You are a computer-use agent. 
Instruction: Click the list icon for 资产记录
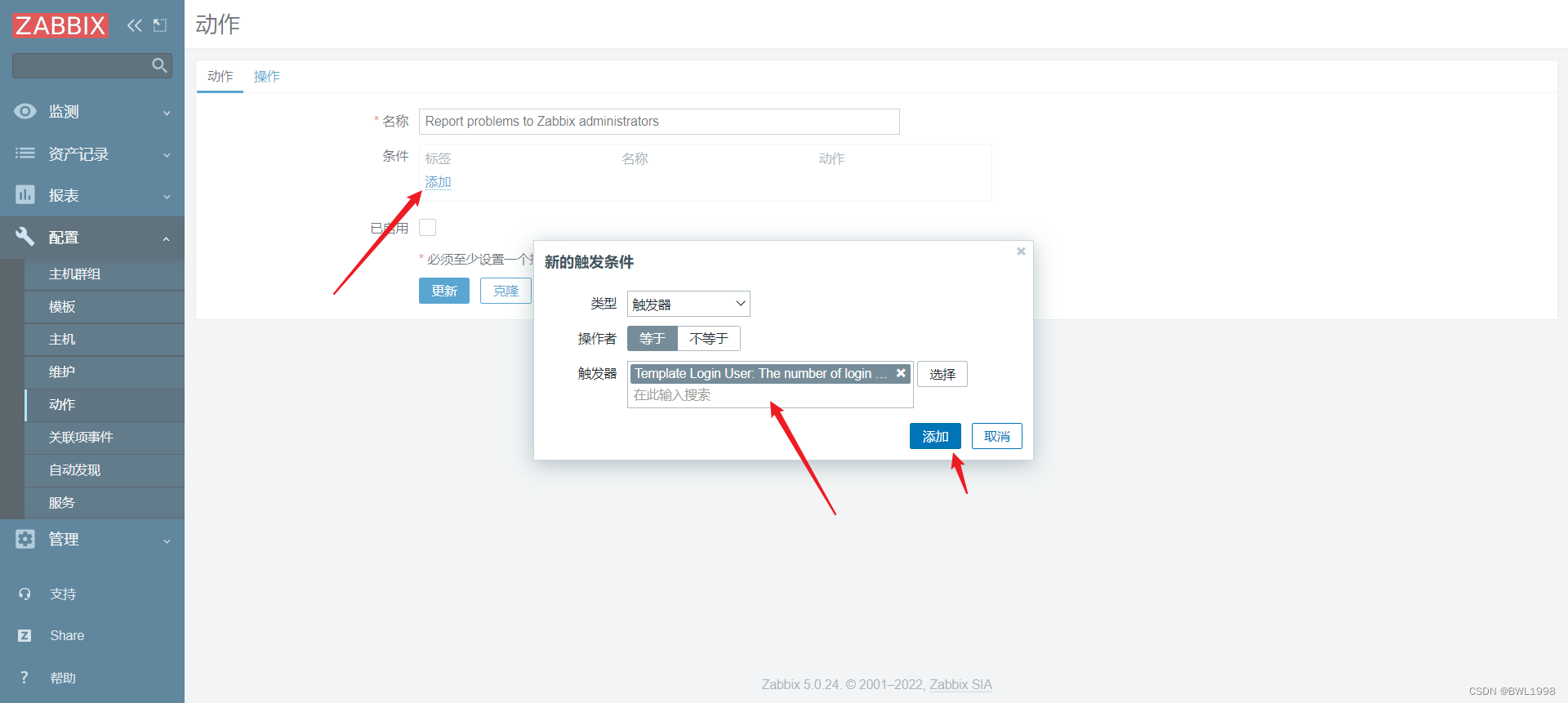click(x=25, y=154)
